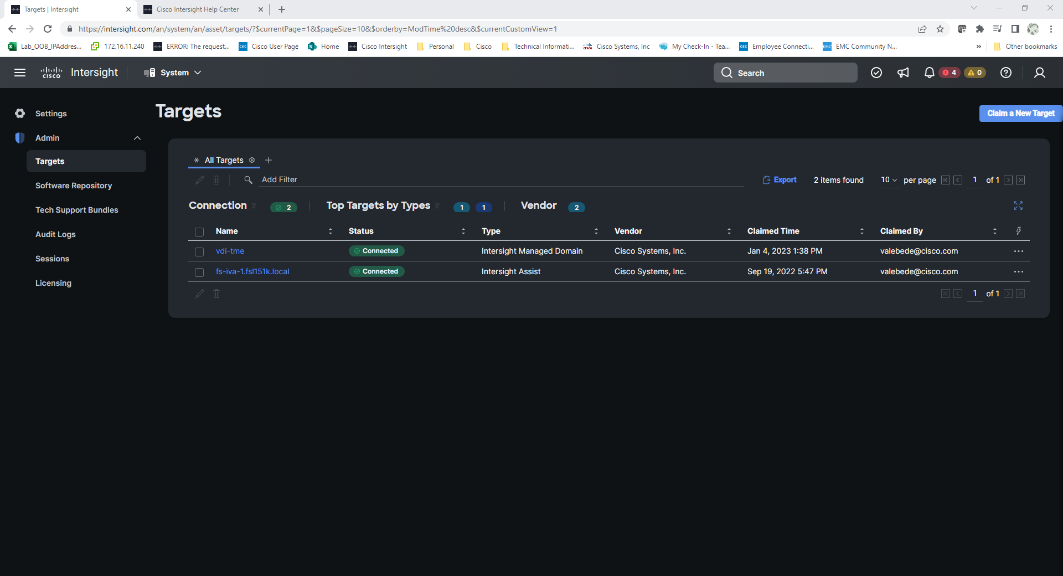Open a new browser tab

point(281,9)
